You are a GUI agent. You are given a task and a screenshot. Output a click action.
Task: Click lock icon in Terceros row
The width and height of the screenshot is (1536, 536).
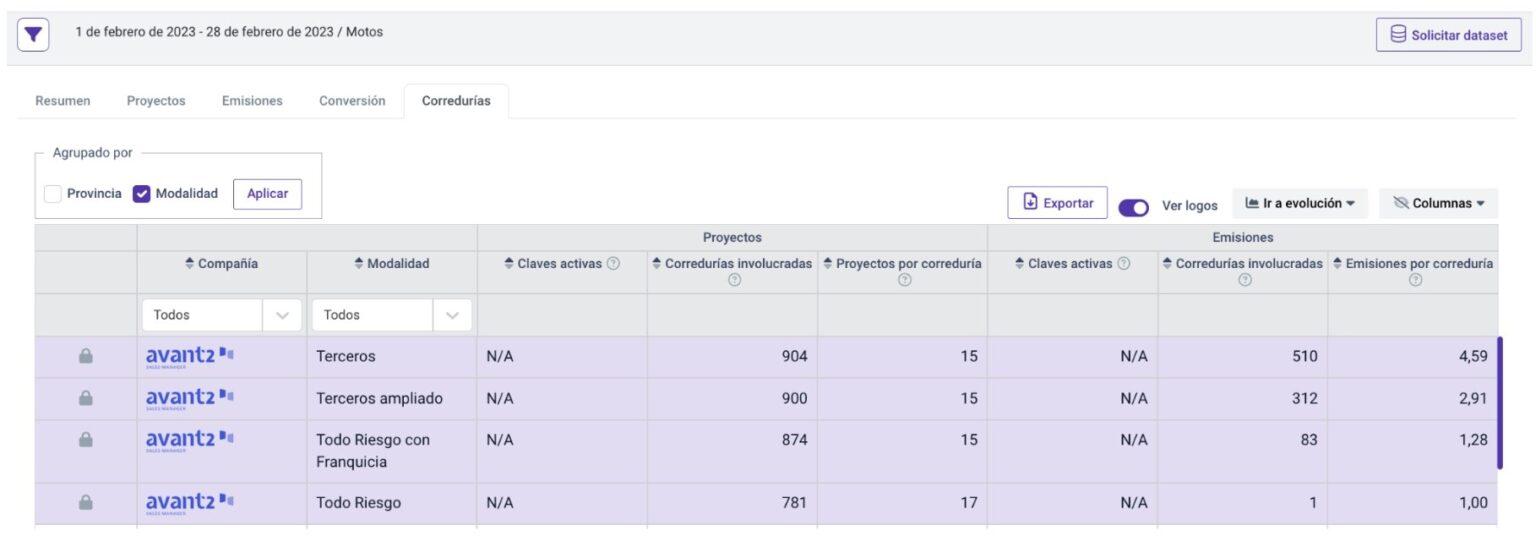click(x=86, y=356)
